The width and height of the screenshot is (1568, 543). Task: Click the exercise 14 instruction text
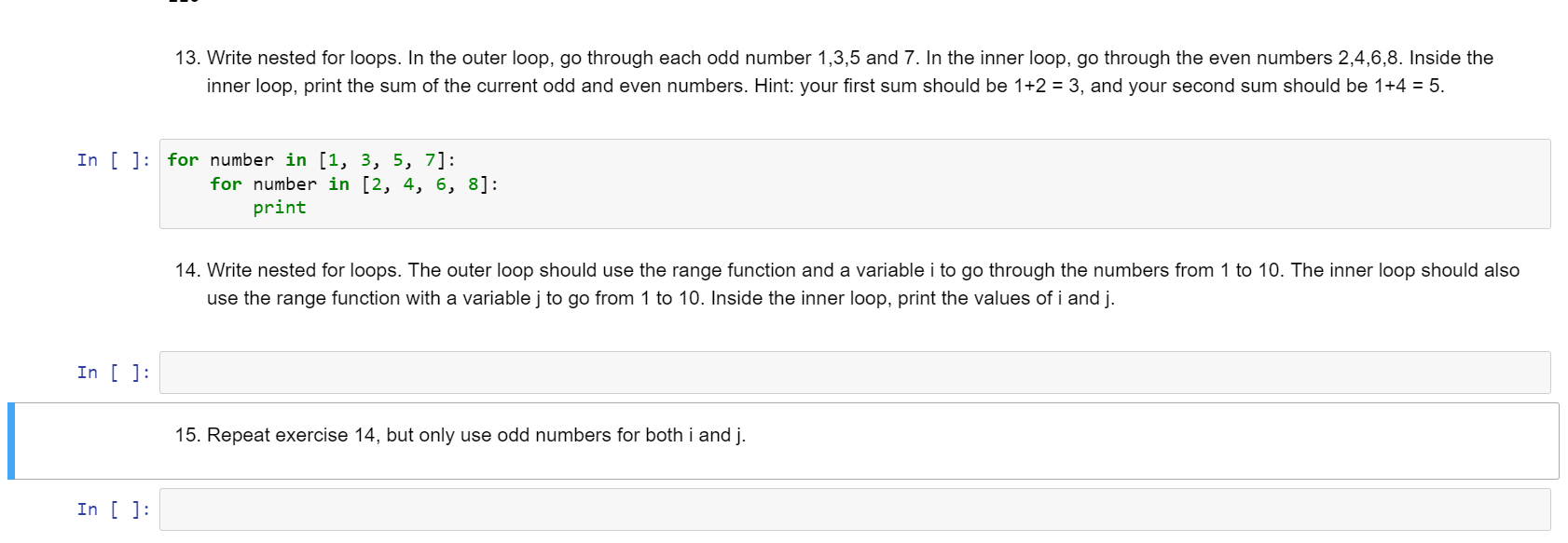(653, 271)
